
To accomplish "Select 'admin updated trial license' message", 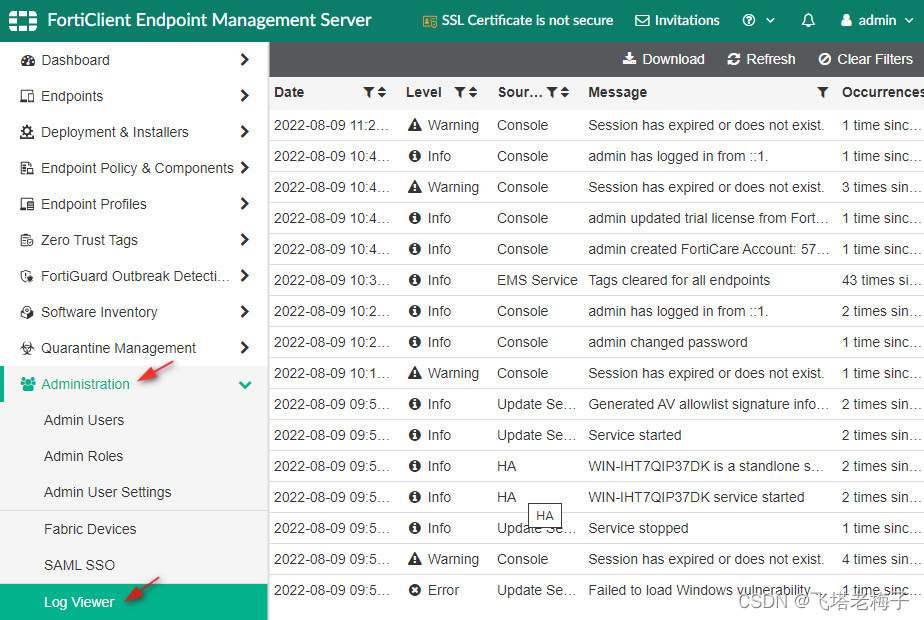I will pyautogui.click(x=708, y=218).
